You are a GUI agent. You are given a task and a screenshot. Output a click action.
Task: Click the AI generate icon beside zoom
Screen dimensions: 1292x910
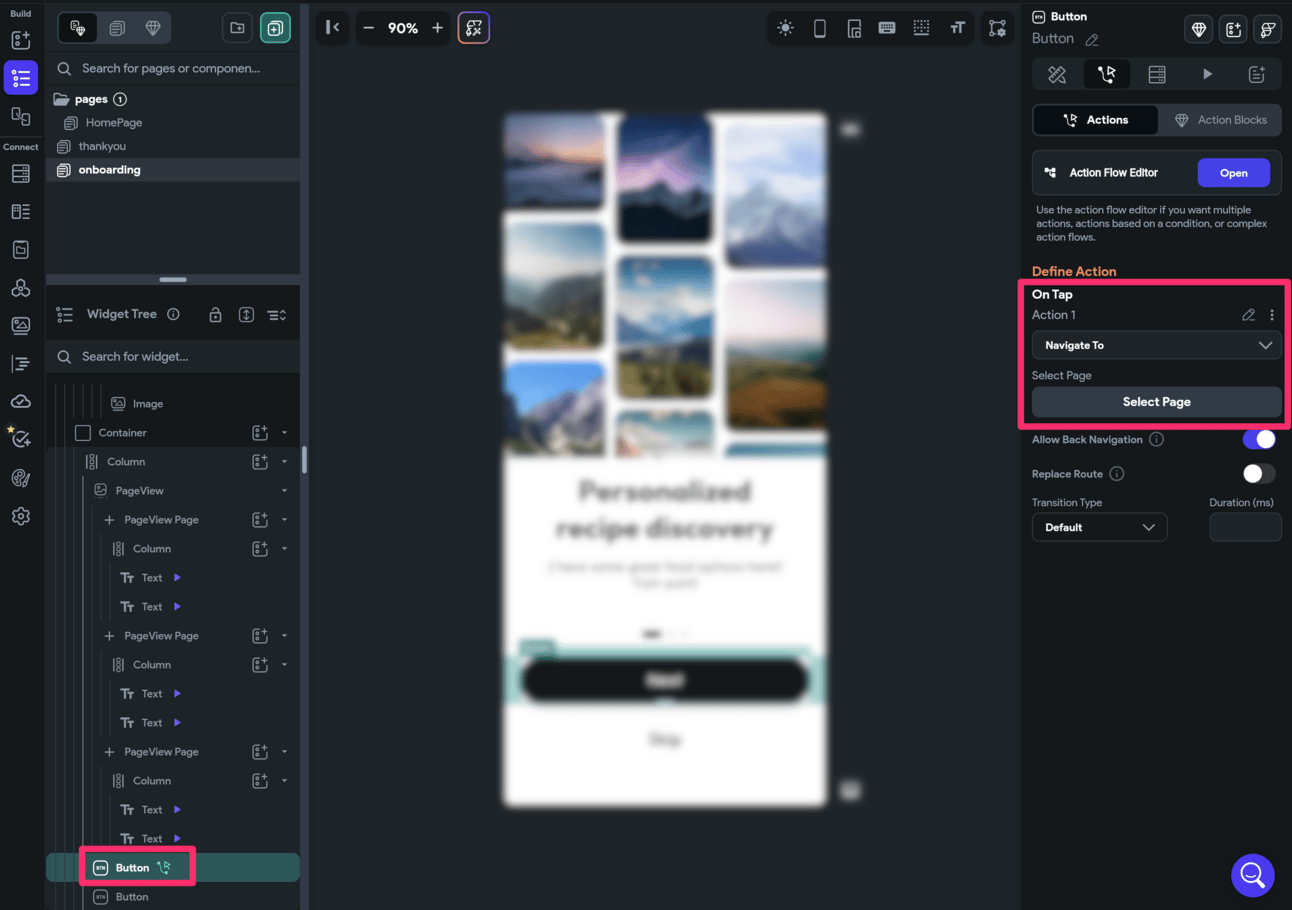pos(474,28)
